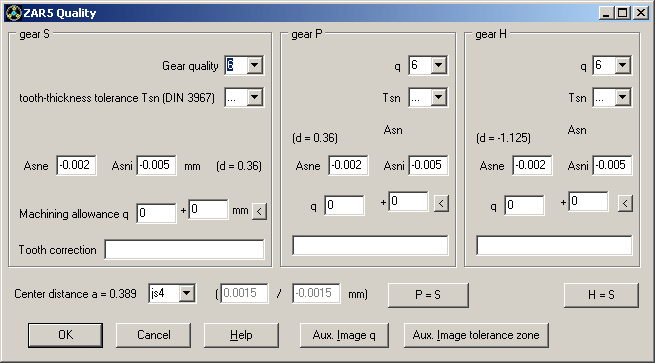Click the gear H Asni input field

coord(612,165)
